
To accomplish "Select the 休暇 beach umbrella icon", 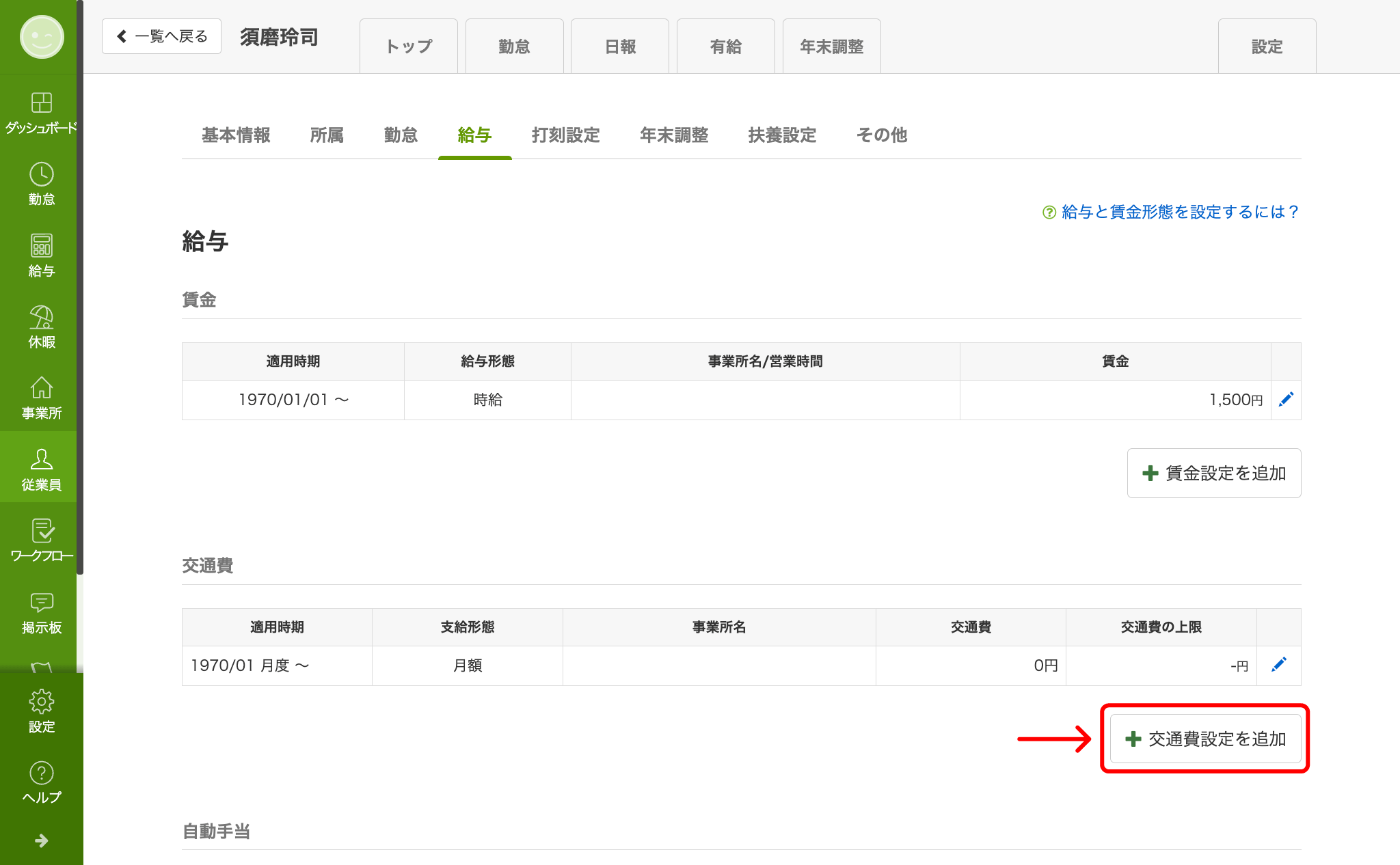I will click(41, 326).
